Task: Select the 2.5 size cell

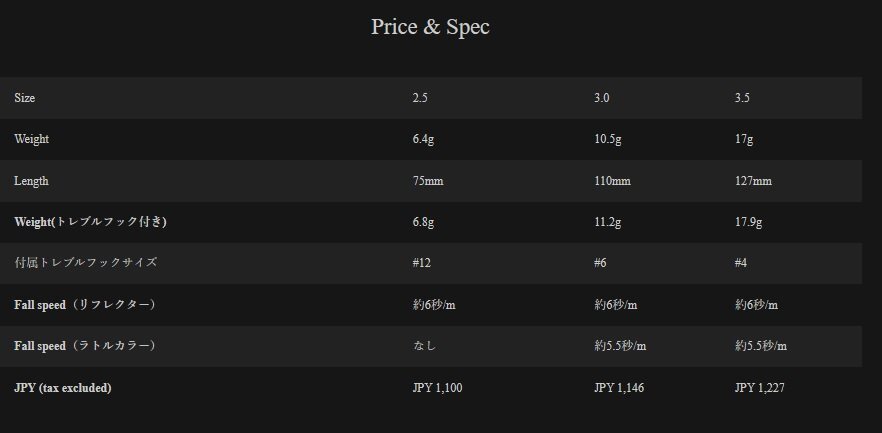Action: 420,98
